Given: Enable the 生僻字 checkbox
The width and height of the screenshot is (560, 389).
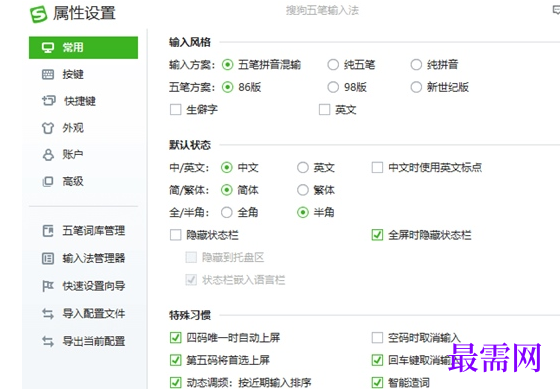Looking at the screenshot, I should 175,110.
